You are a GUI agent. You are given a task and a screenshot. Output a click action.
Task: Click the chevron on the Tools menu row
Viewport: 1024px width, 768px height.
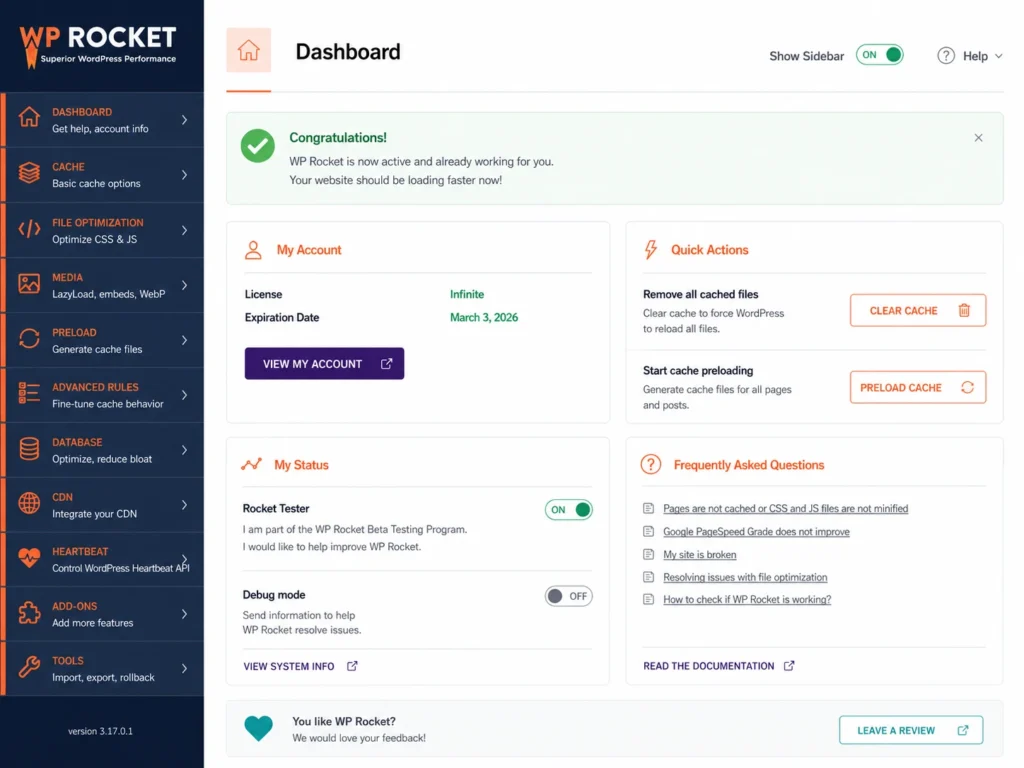pos(185,668)
